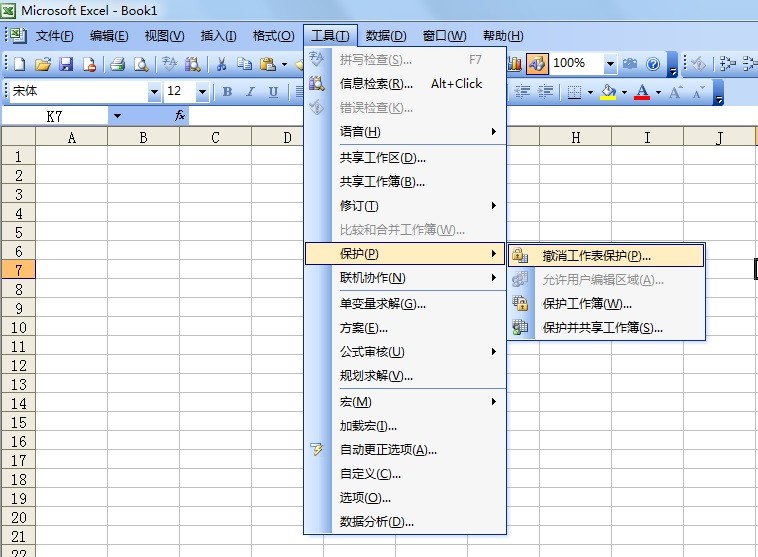The image size is (758, 557).
Task: Open the 格式(O) menu
Action: (x=273, y=36)
